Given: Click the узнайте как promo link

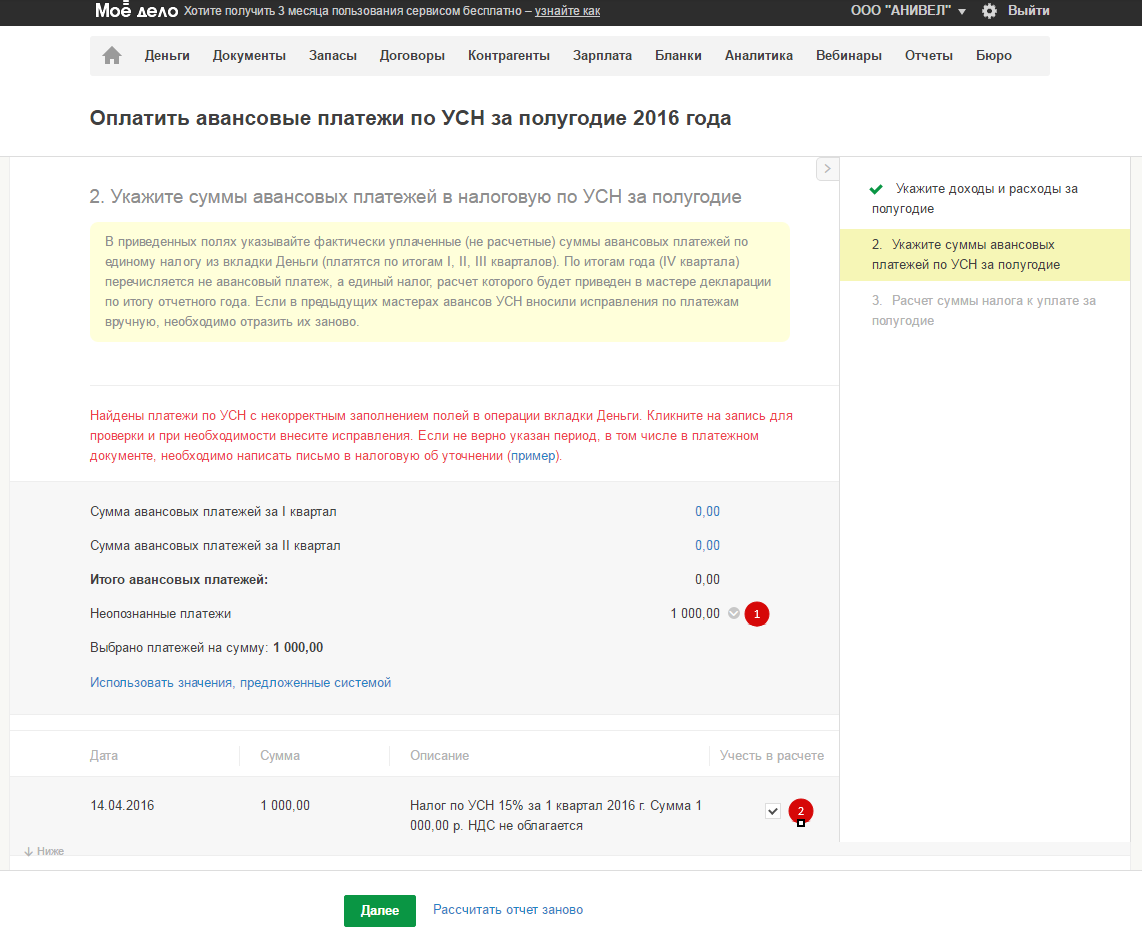Looking at the screenshot, I should 567,11.
